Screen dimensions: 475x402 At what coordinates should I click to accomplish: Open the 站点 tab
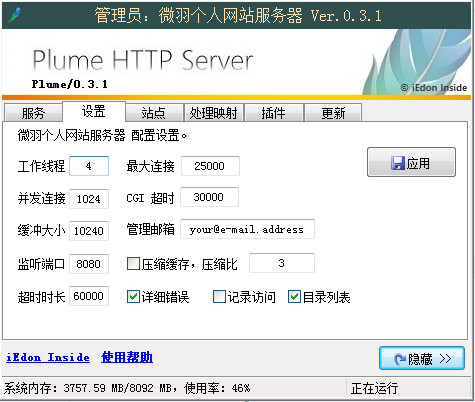154,113
